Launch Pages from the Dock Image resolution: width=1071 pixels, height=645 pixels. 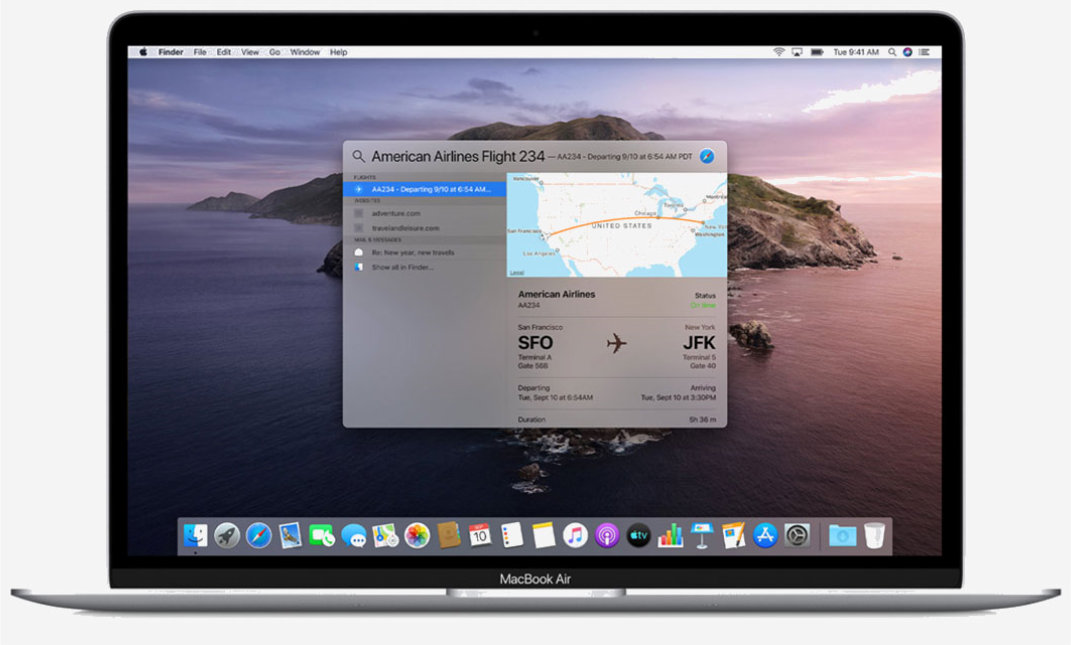(734, 536)
